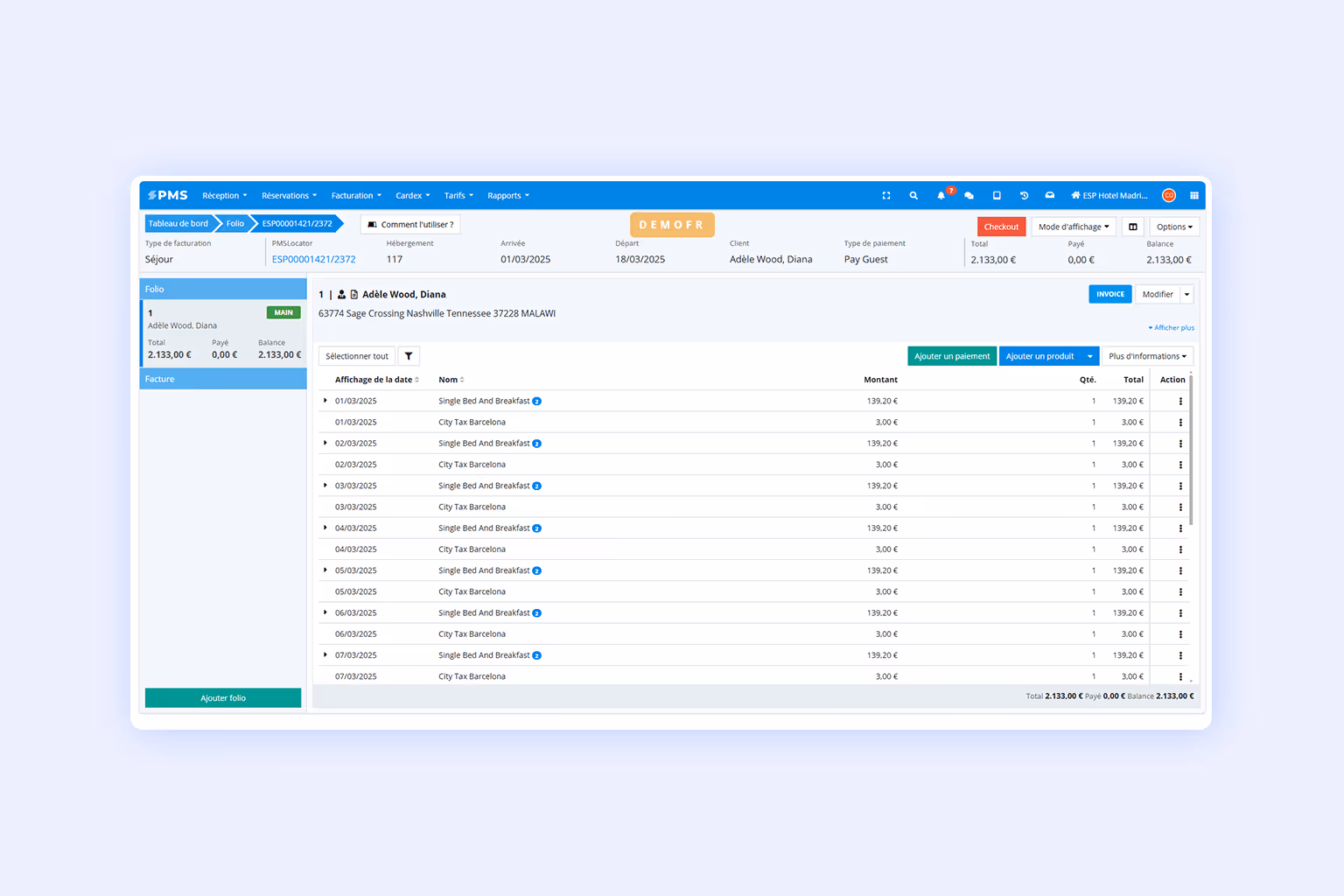The height and width of the screenshot is (896, 1344).
Task: Open the Rapports menu
Action: pyautogui.click(x=508, y=196)
